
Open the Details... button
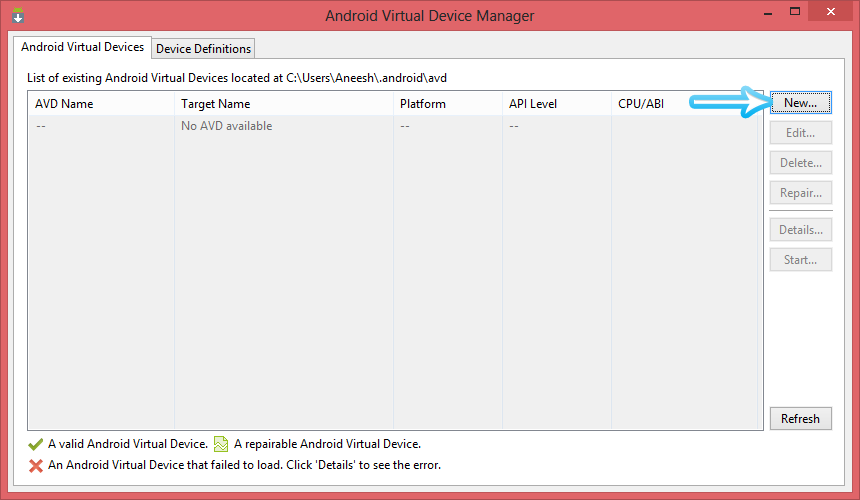point(800,230)
